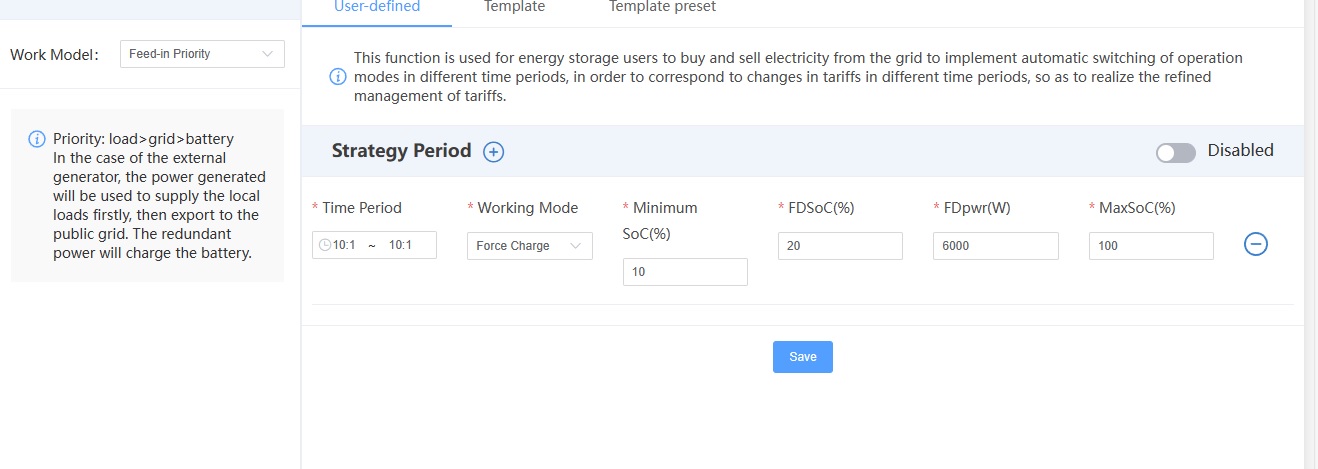Remove the strategy period row with minus icon
Viewport: 1318px width, 469px height.
[x=1256, y=244]
